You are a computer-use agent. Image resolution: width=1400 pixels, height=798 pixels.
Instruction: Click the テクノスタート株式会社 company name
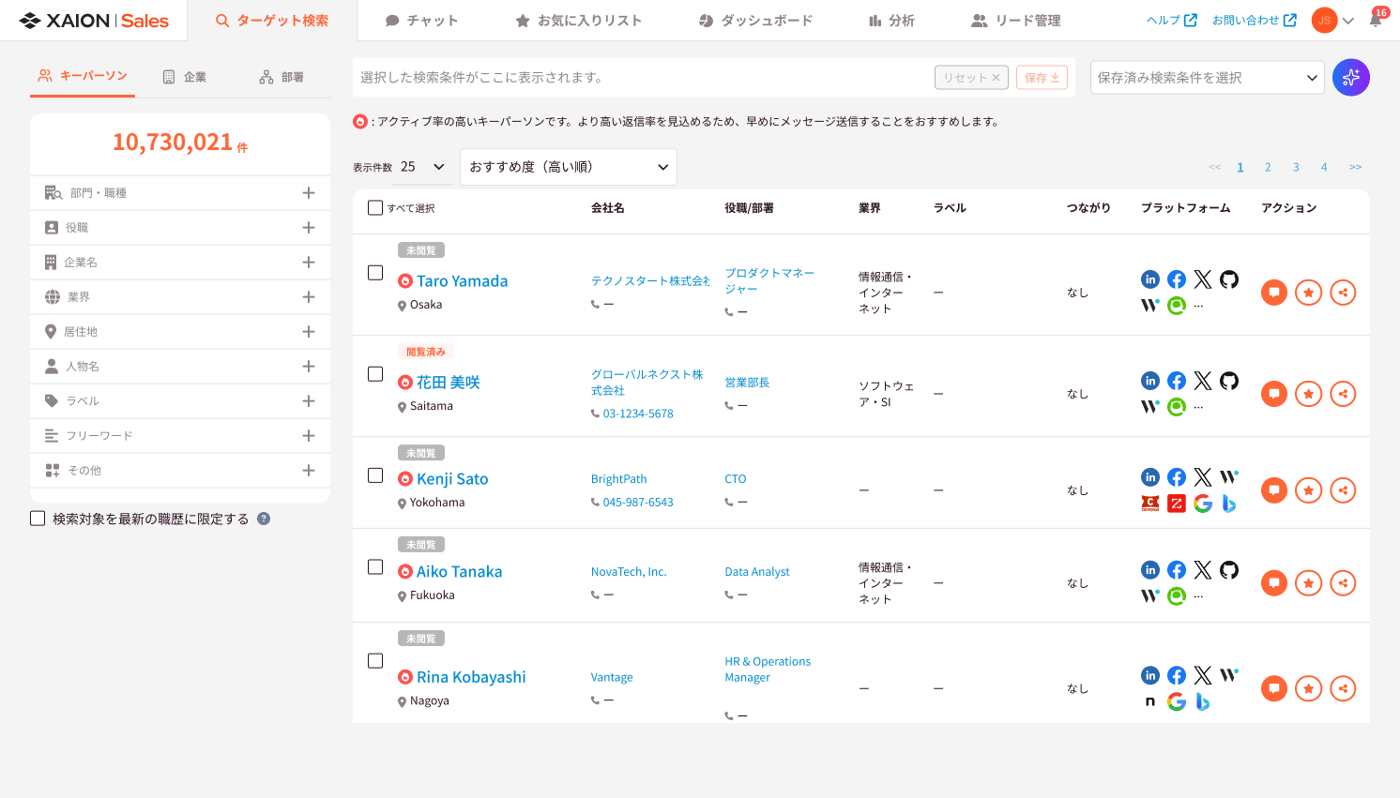pos(651,281)
